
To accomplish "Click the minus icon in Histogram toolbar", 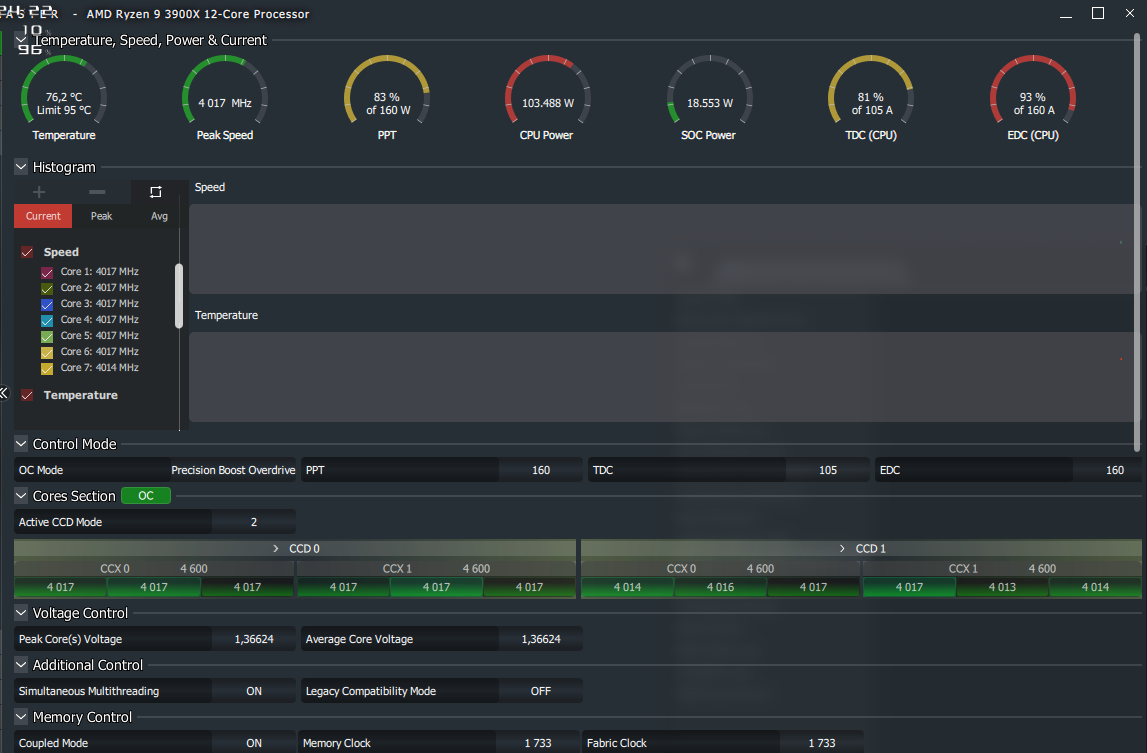I will (97, 192).
